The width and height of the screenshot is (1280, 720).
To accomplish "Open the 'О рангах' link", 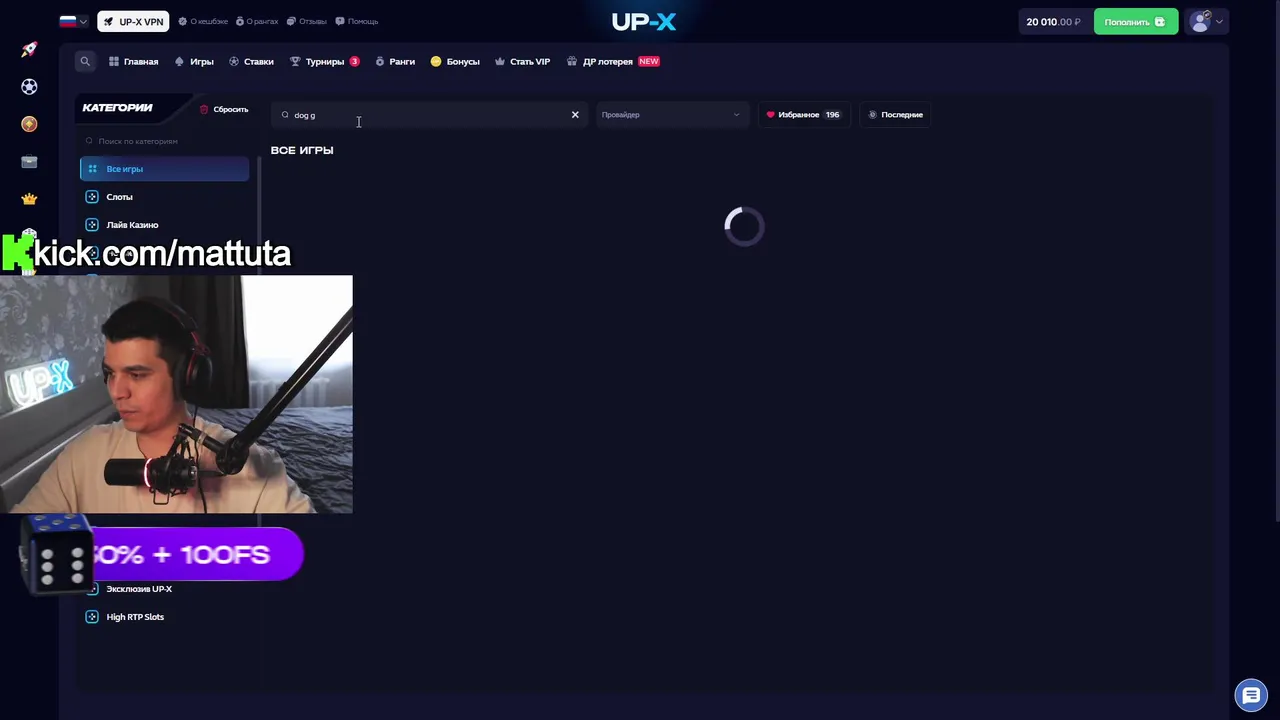I will point(257,21).
